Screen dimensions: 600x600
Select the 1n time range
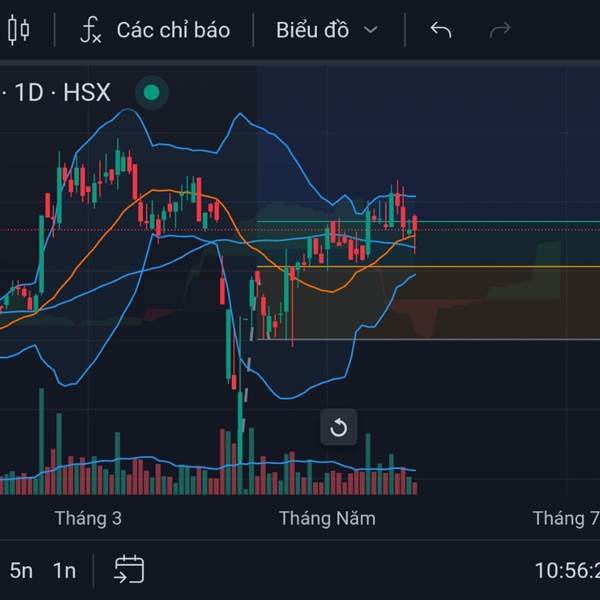[64, 571]
